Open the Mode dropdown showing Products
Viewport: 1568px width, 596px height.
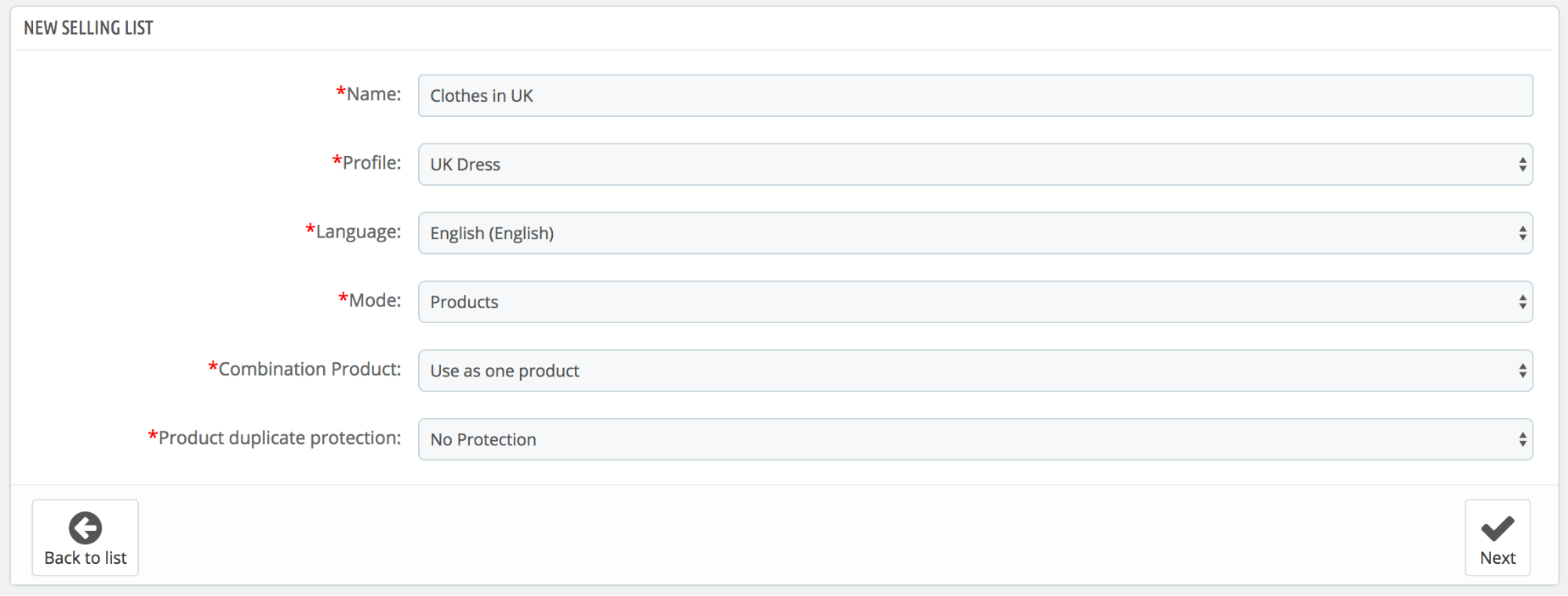975,302
